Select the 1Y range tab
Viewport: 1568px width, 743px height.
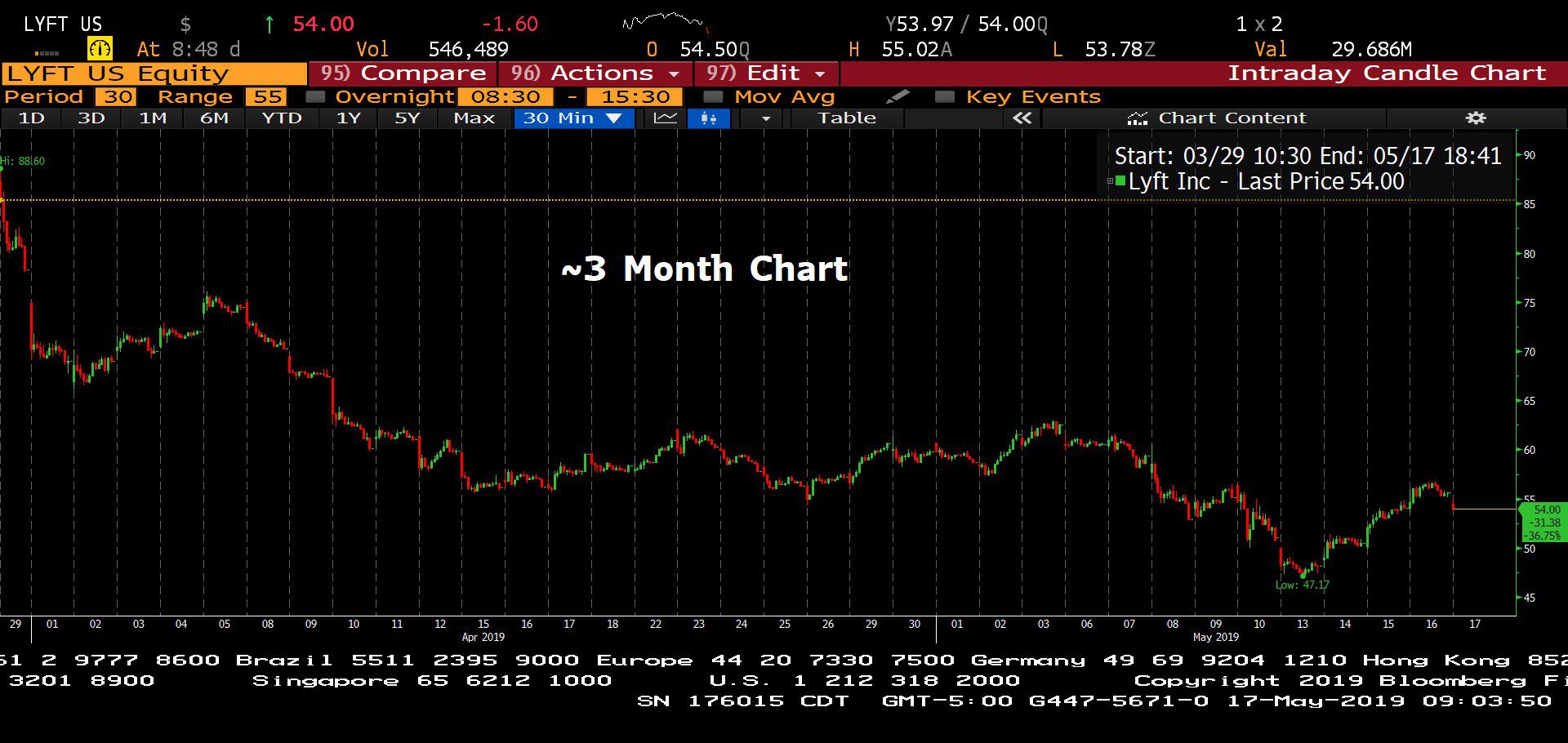pyautogui.click(x=349, y=118)
